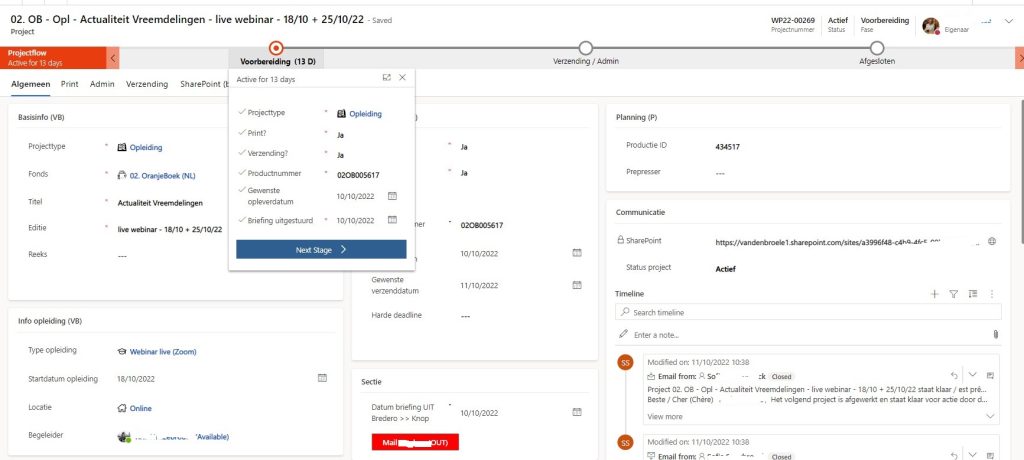Screen dimensions: 1024x460
Task: Expand first timeline email with bottom chevron
Action: (x=991, y=416)
